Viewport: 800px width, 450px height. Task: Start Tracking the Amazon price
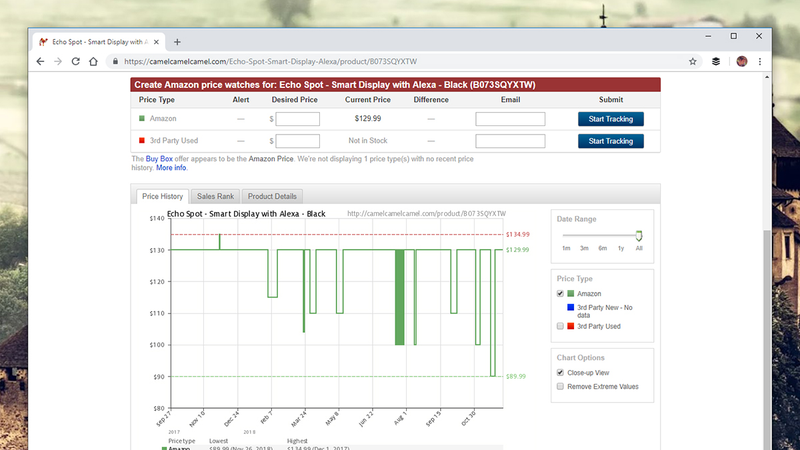(x=611, y=119)
